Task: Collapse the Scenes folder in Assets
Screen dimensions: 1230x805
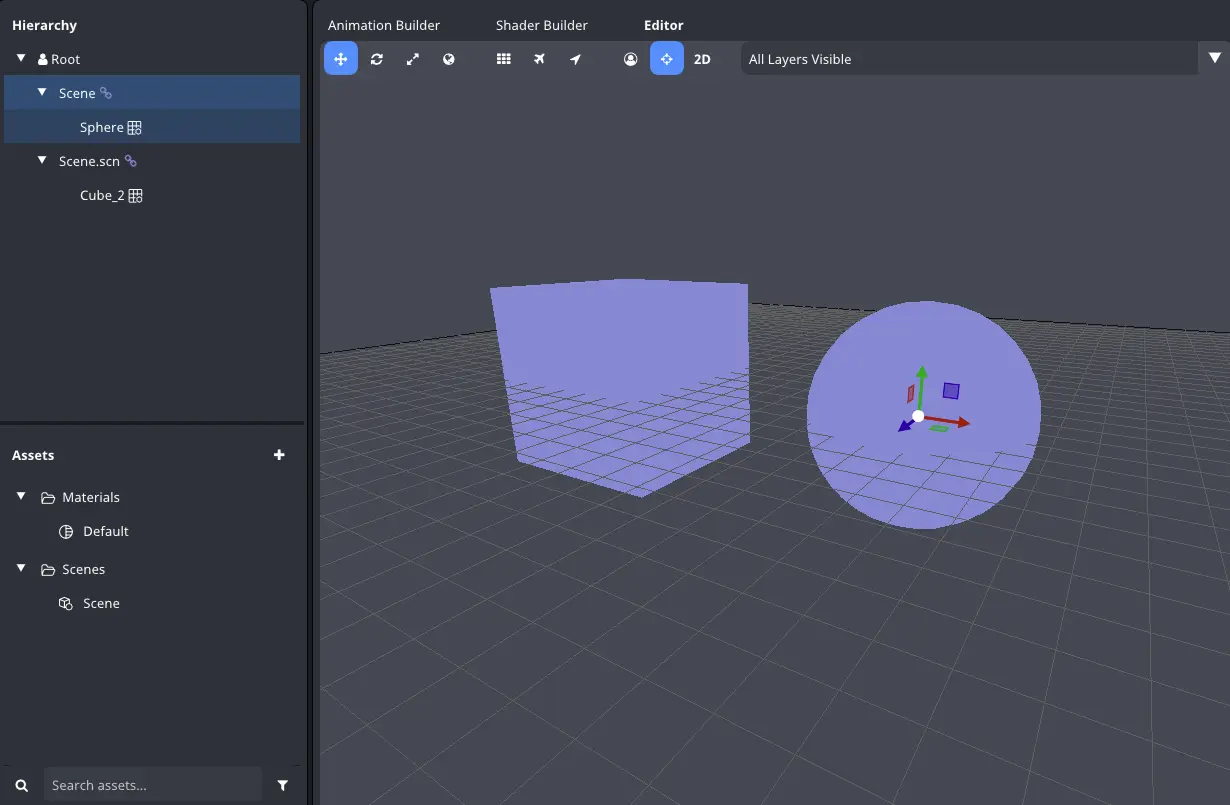Action: pos(21,568)
